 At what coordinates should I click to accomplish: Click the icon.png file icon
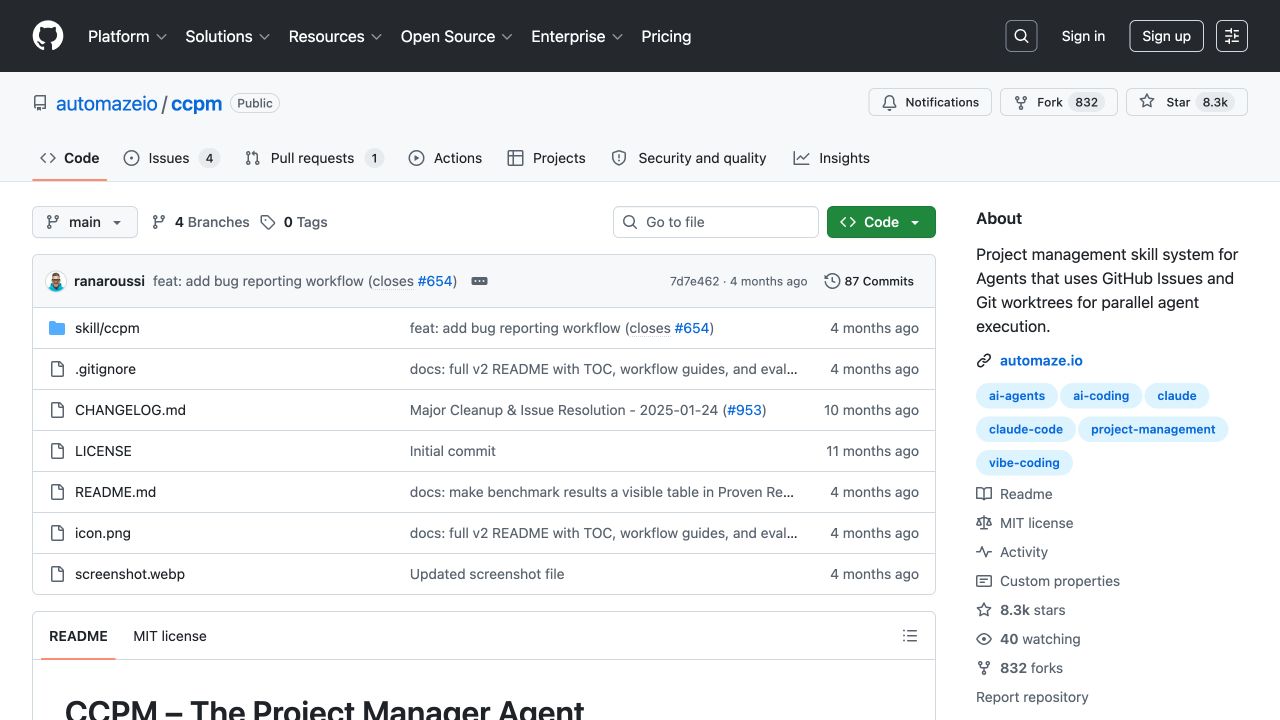(x=57, y=533)
